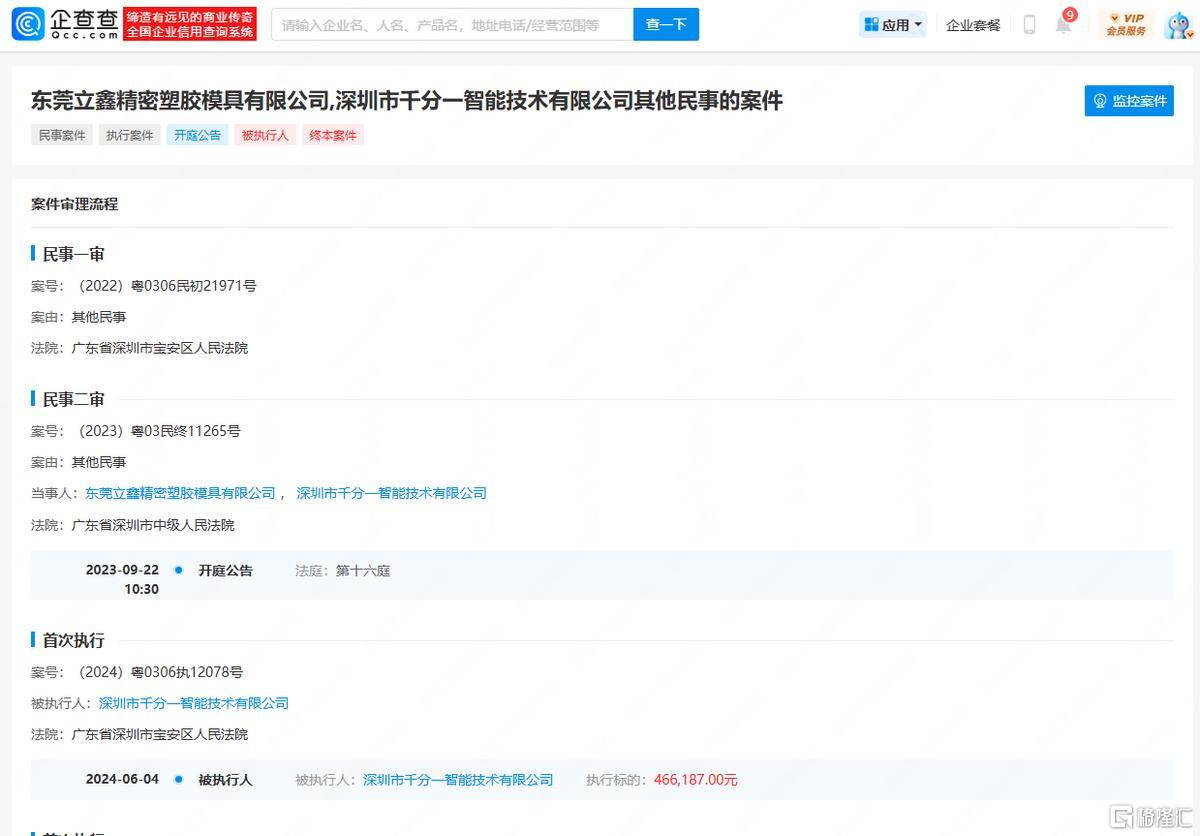This screenshot has width=1200, height=836.
Task: Click the 法庭：第十六庭 text
Action: 343,571
